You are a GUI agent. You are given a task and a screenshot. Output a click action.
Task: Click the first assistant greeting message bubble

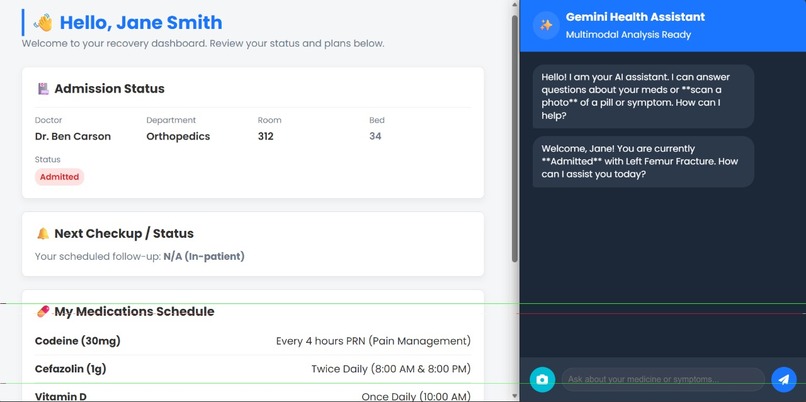(x=644, y=97)
